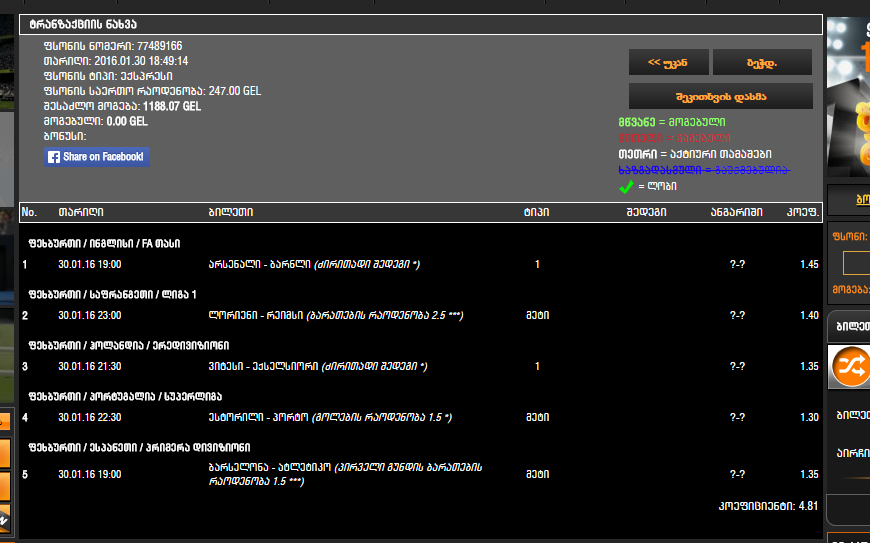Click the total coefficient 4.81
The image size is (870, 543).
click(x=808, y=506)
